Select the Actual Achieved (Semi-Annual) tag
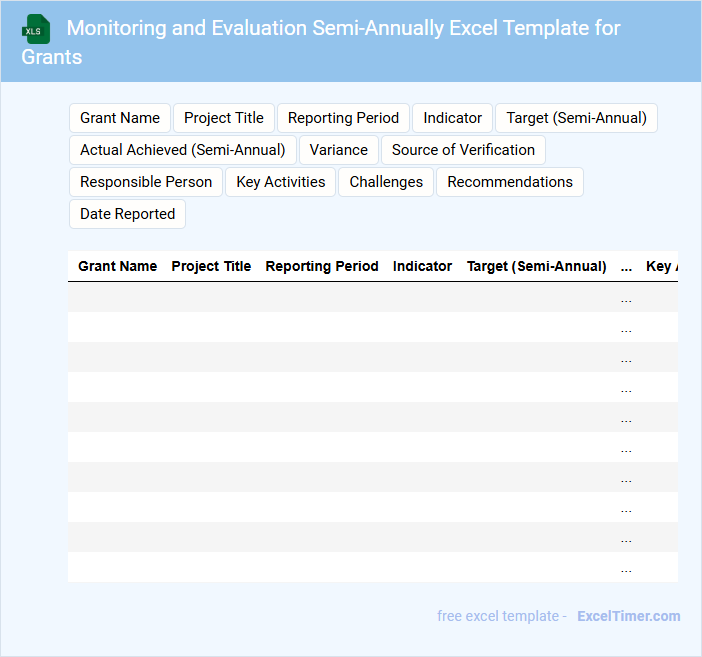 [x=183, y=150]
